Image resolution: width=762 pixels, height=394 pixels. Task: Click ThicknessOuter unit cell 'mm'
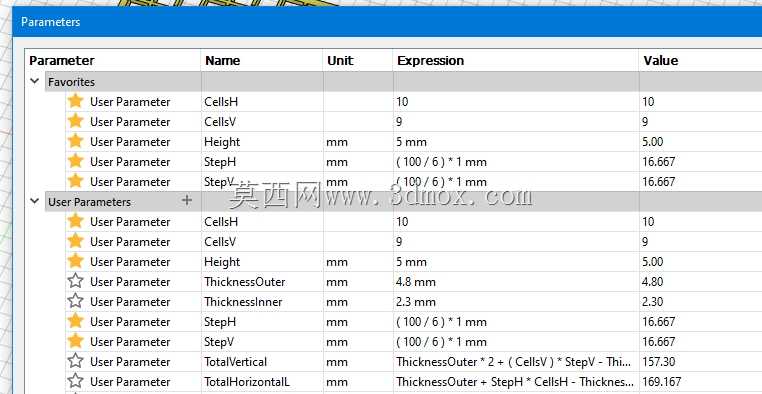(358, 282)
